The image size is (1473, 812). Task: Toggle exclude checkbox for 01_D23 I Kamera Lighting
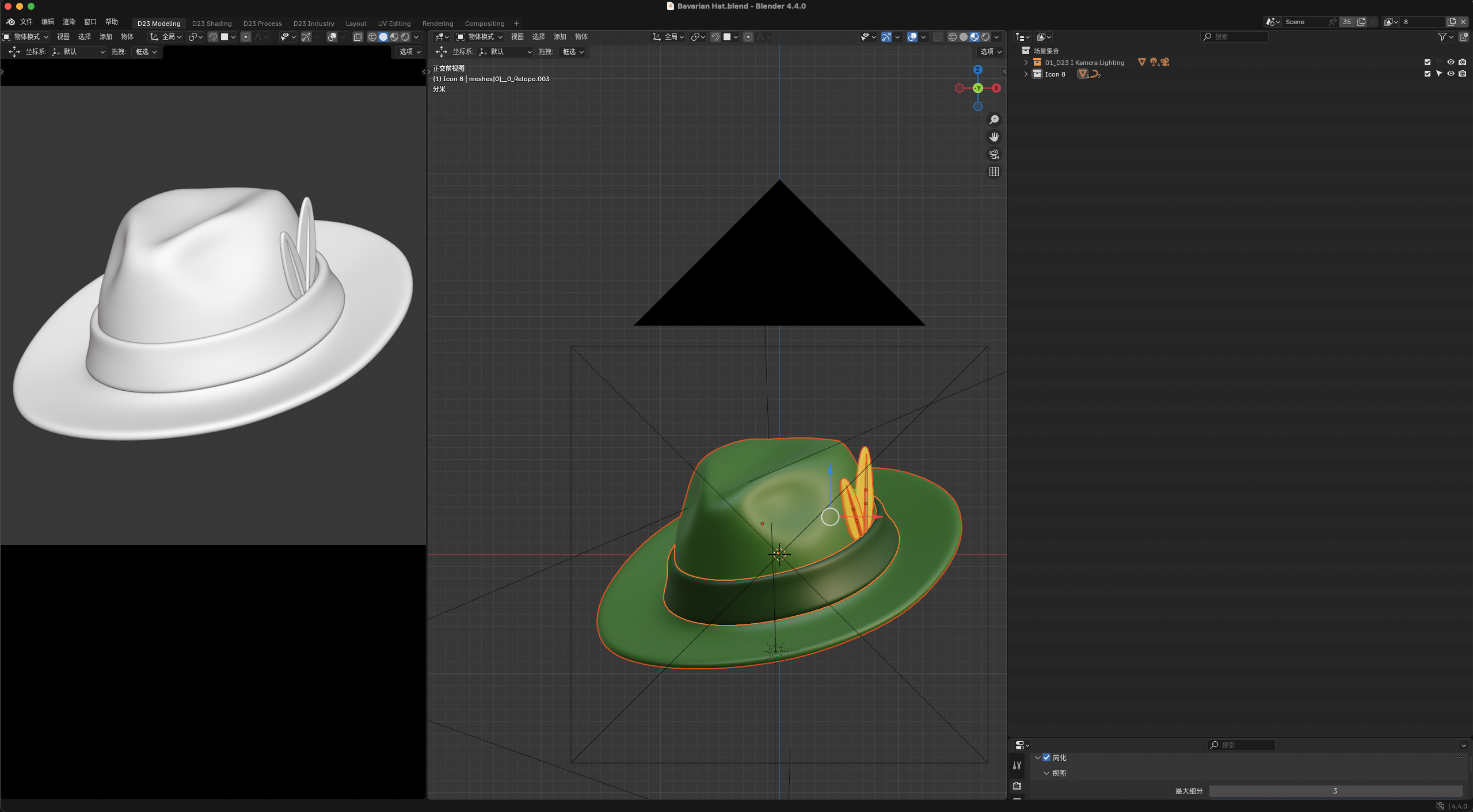click(1427, 62)
